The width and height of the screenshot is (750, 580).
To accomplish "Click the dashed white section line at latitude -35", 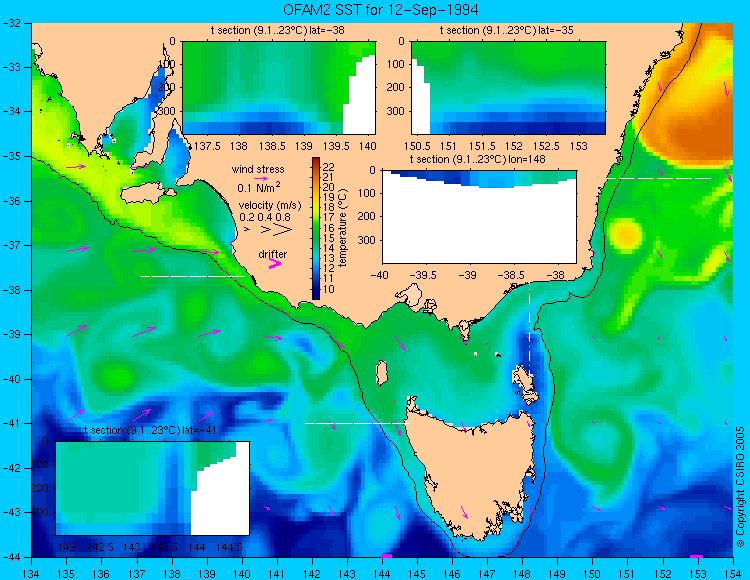I will [x=659, y=178].
